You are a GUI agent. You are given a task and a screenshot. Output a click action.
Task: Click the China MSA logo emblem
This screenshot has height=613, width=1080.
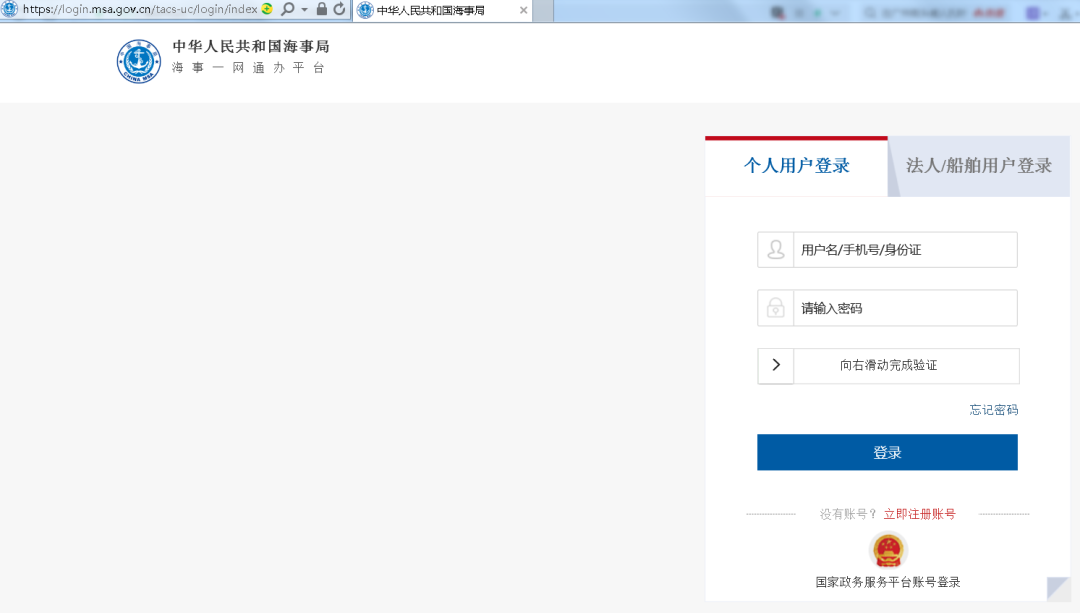tap(138, 61)
